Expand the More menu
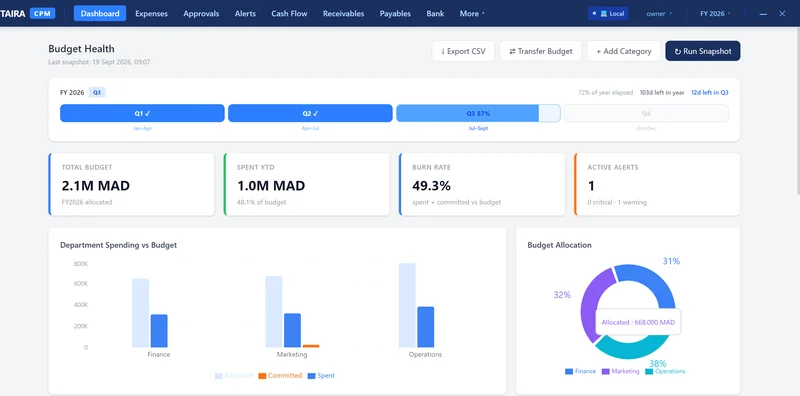The width and height of the screenshot is (800, 396). pos(472,13)
